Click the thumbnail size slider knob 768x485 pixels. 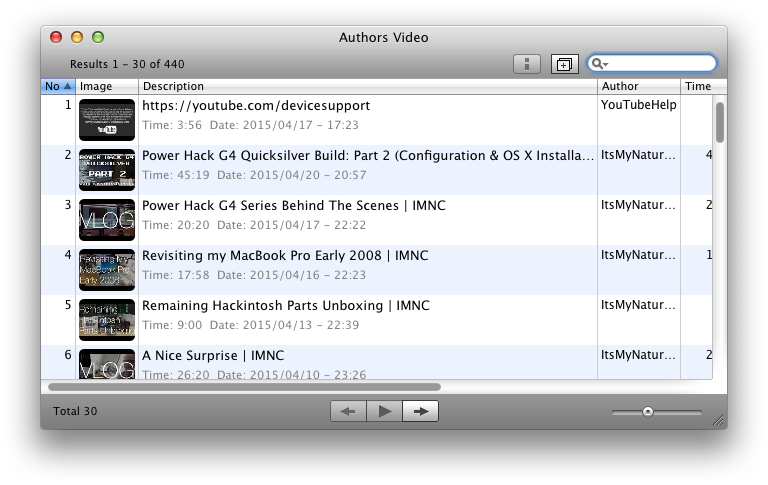[x=648, y=412]
